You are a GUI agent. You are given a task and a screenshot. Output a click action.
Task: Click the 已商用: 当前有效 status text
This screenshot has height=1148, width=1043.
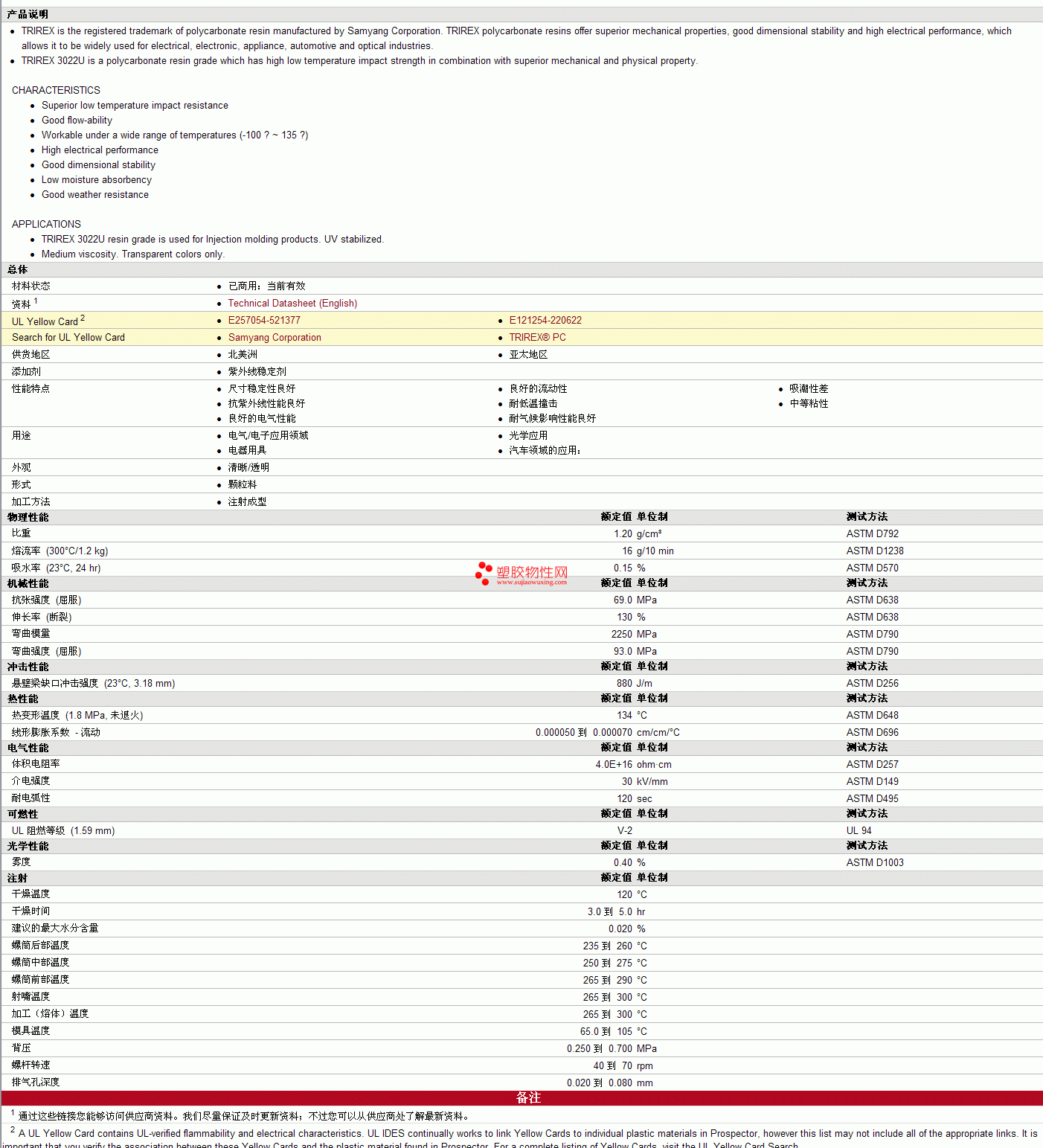[x=266, y=286]
